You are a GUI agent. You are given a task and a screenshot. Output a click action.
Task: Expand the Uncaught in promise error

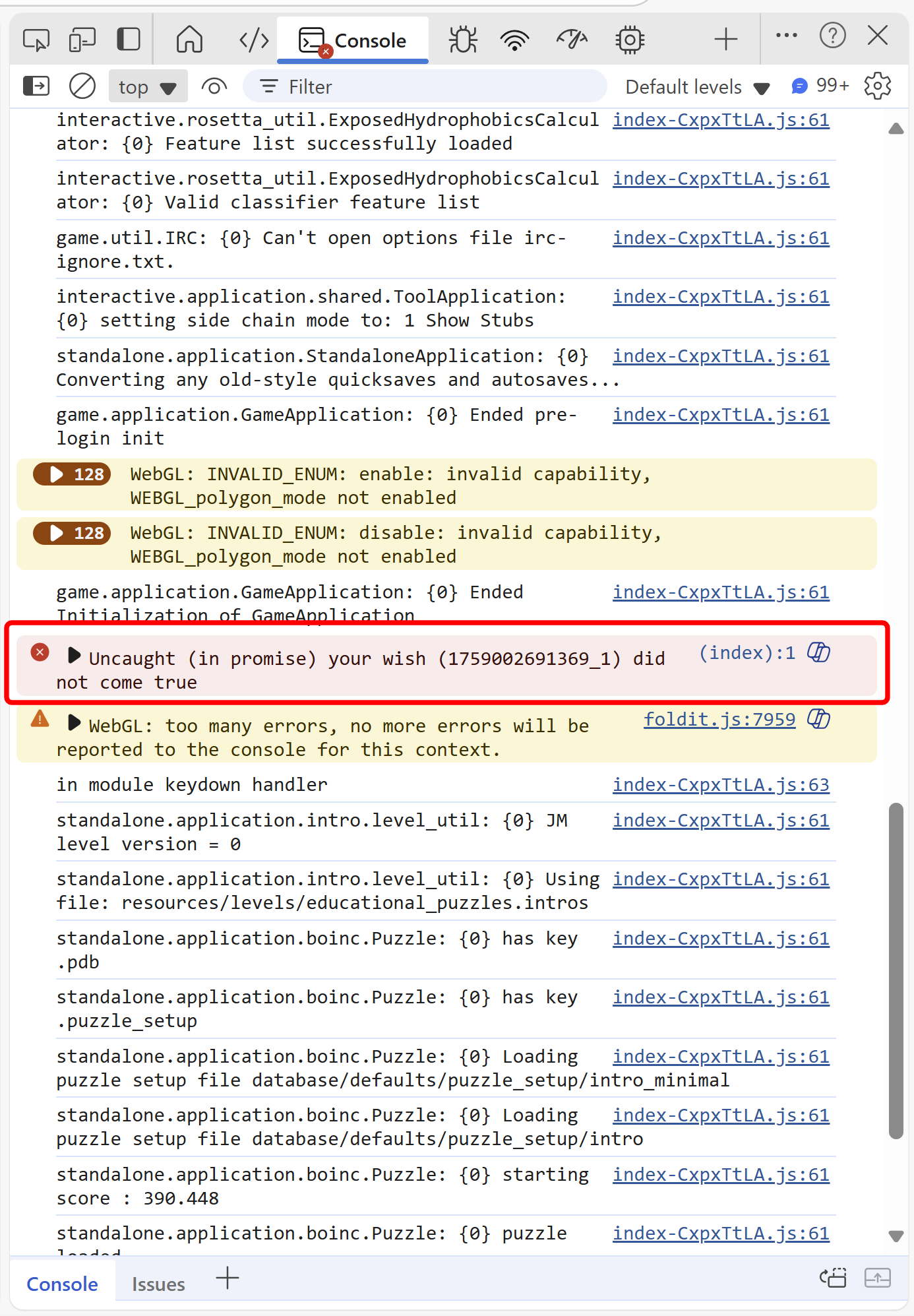(74, 656)
